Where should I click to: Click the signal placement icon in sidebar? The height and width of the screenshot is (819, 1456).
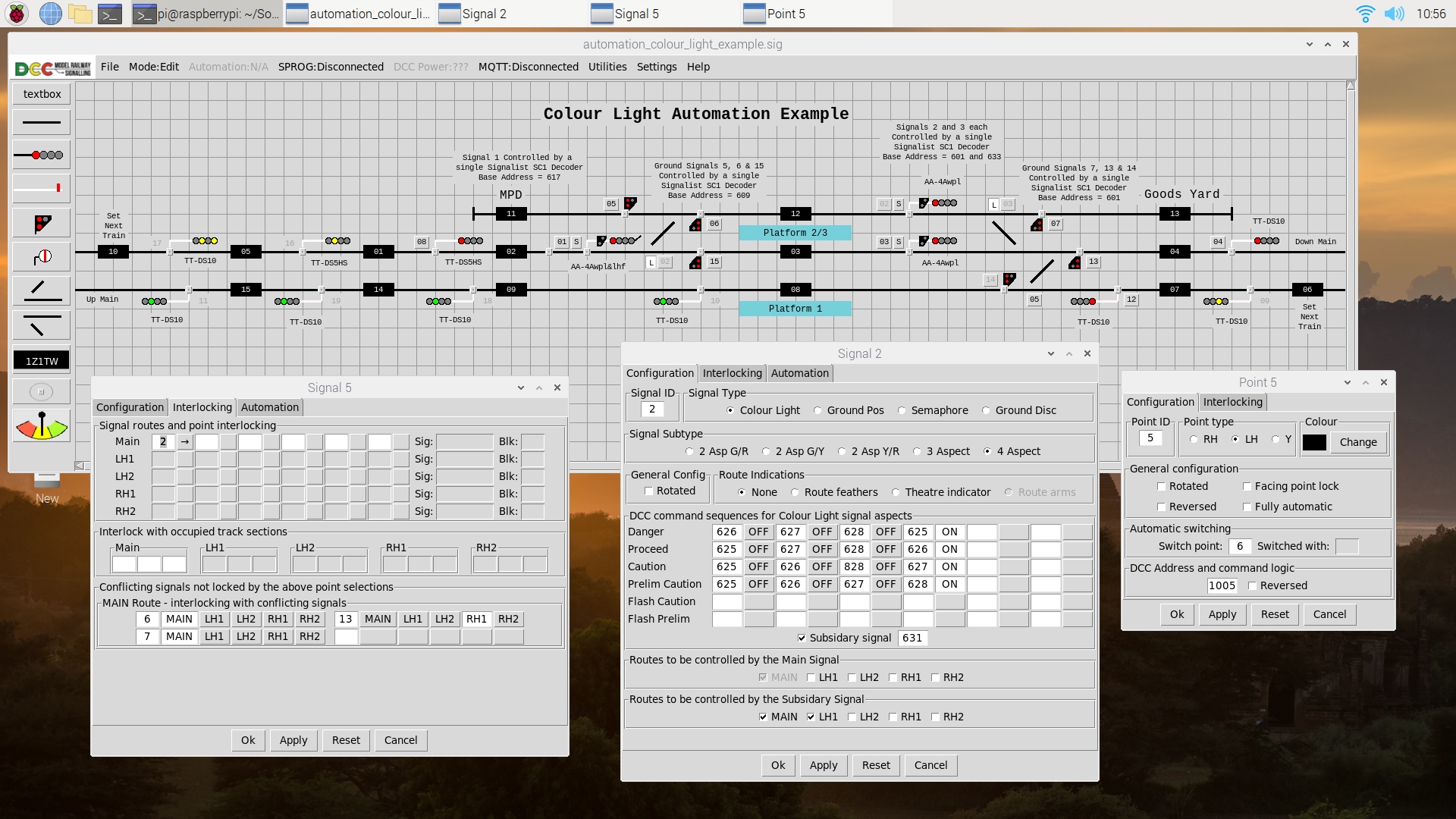[40, 223]
